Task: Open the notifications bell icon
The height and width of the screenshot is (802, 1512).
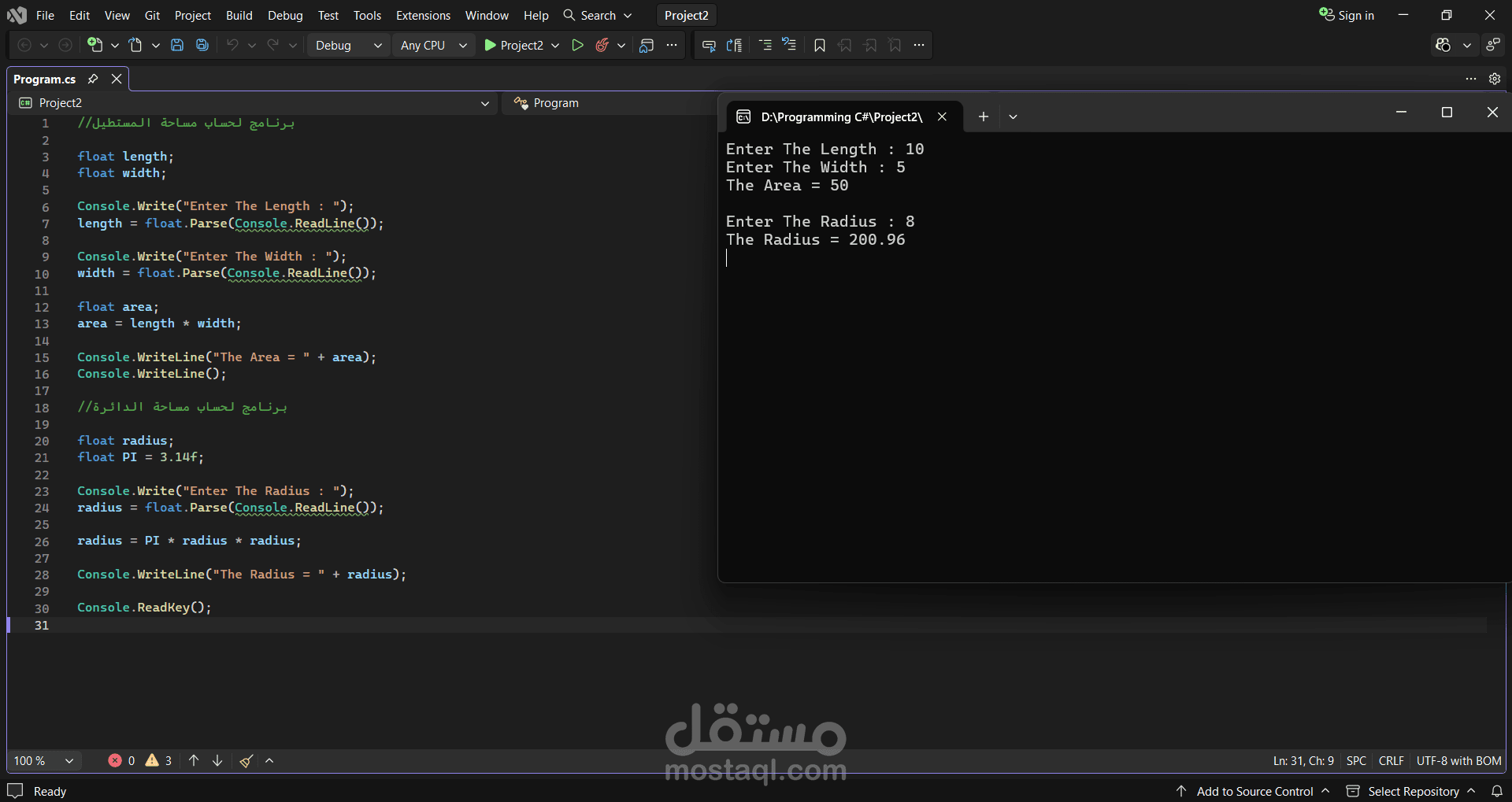Action: (x=1496, y=791)
